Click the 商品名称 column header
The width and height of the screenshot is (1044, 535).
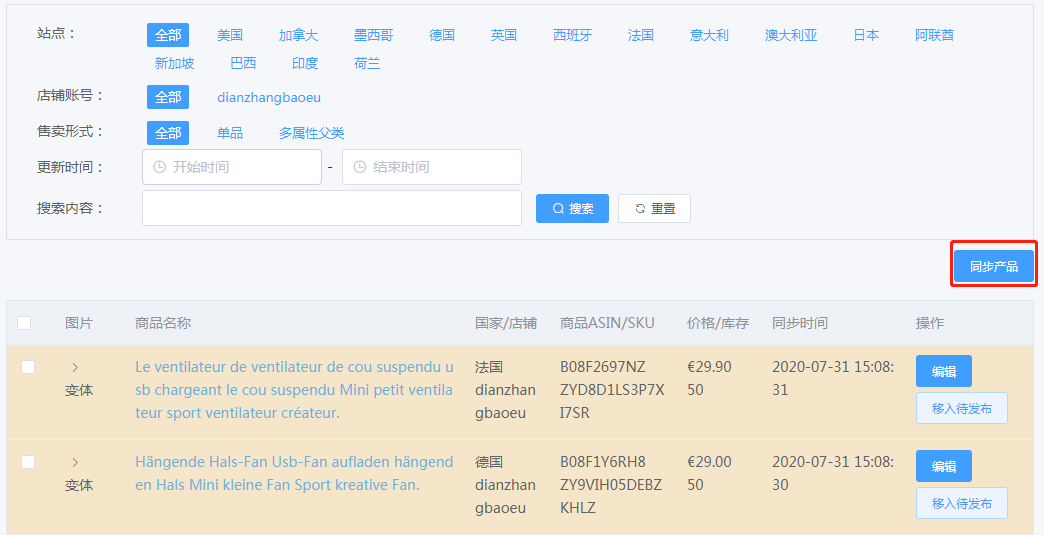tap(162, 323)
